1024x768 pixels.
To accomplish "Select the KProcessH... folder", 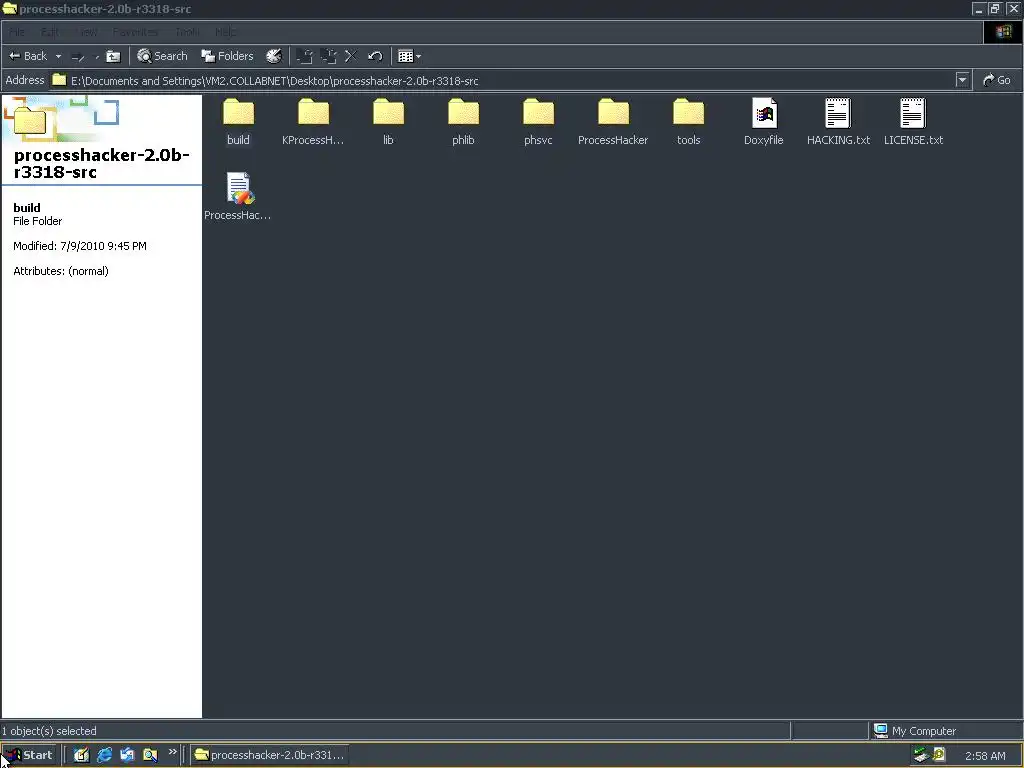I will click(x=313, y=121).
